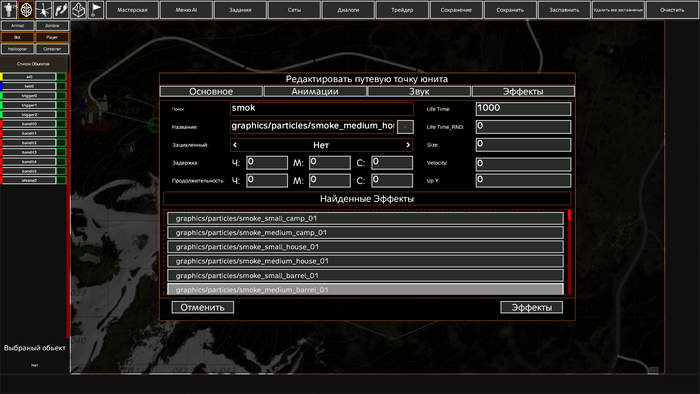This screenshot has height=394, width=700.
Task: Select the brain AI icon
Action: 26,9
